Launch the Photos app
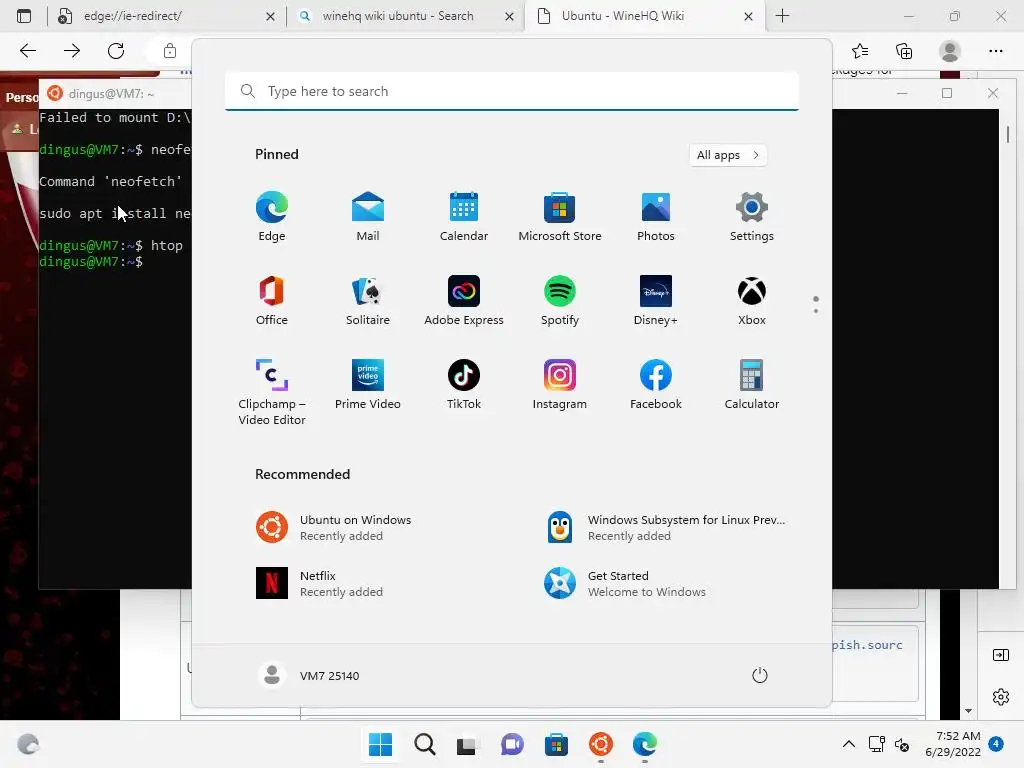The image size is (1024, 768). (656, 216)
